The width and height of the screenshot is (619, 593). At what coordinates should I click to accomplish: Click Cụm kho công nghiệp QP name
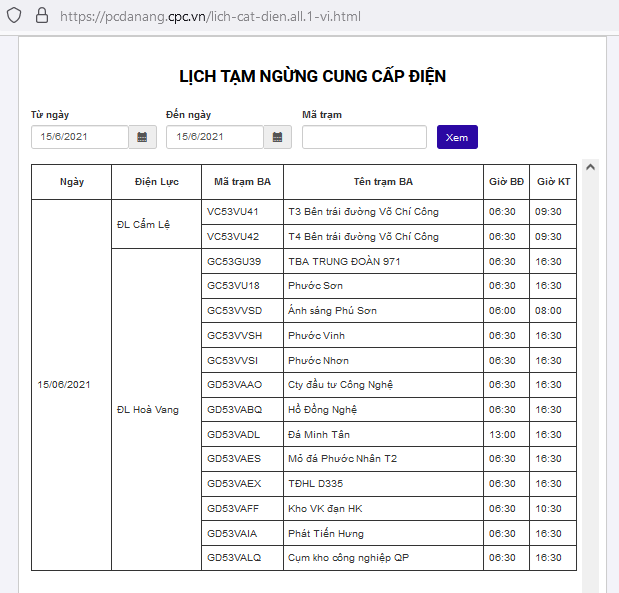348,558
